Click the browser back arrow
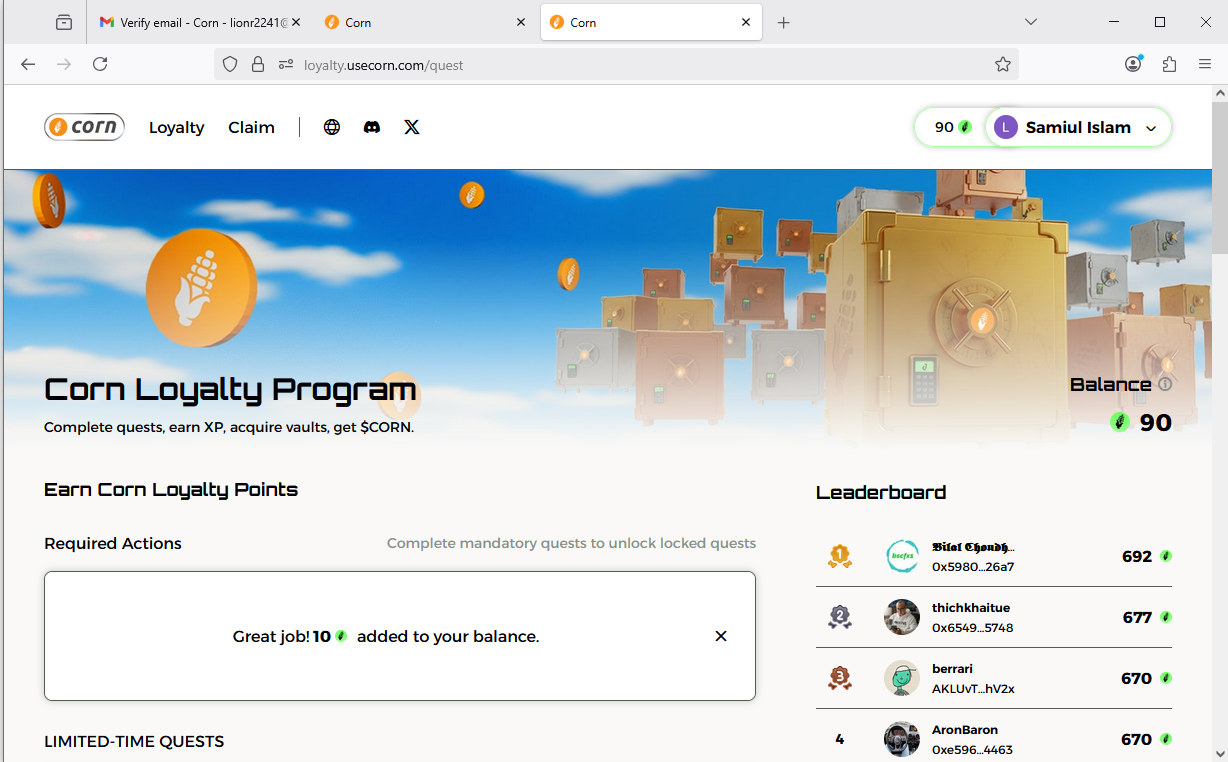This screenshot has height=762, width=1228. [x=28, y=64]
